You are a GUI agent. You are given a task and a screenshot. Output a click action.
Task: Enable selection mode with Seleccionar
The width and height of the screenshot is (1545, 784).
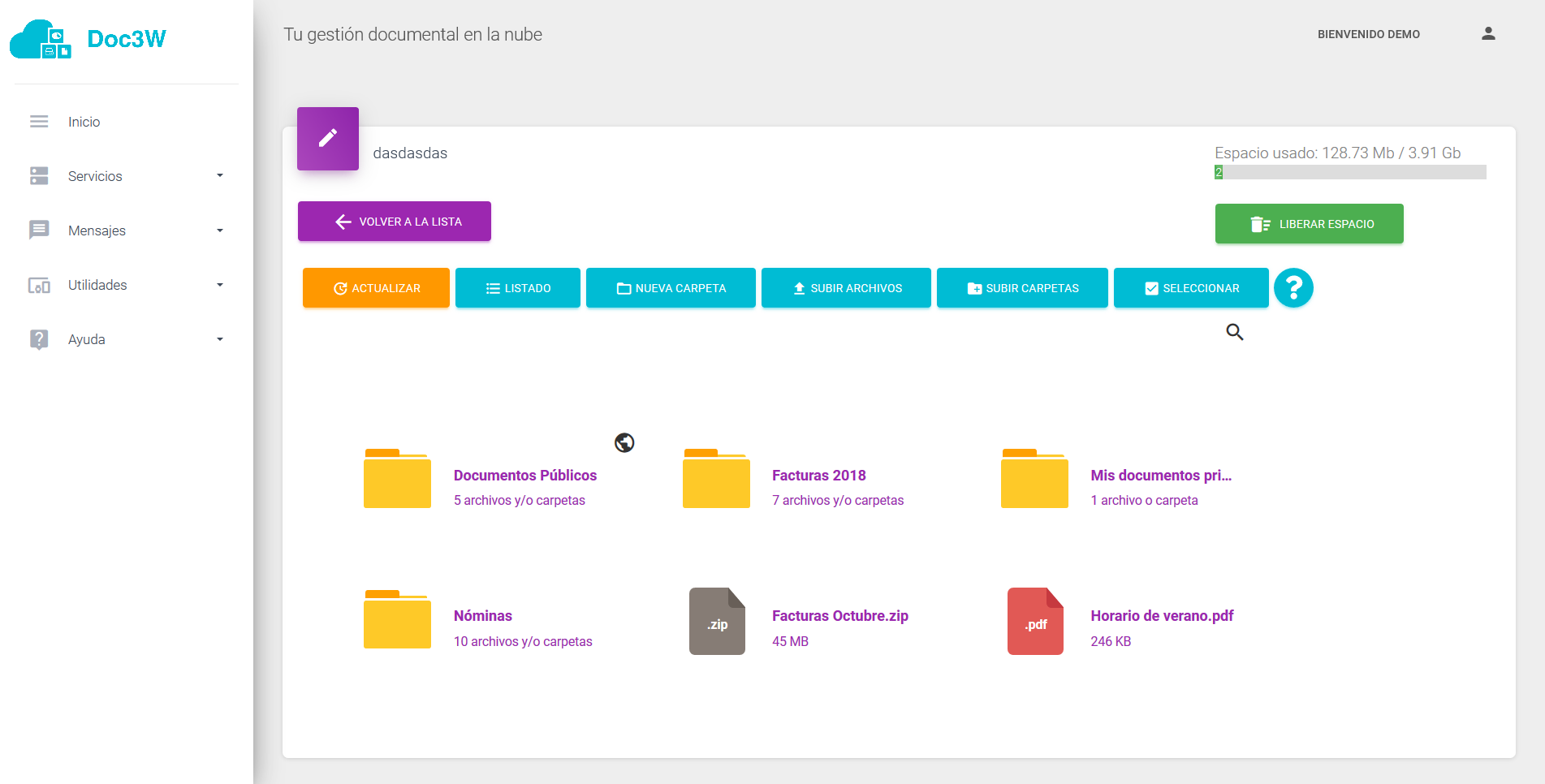(x=1191, y=288)
